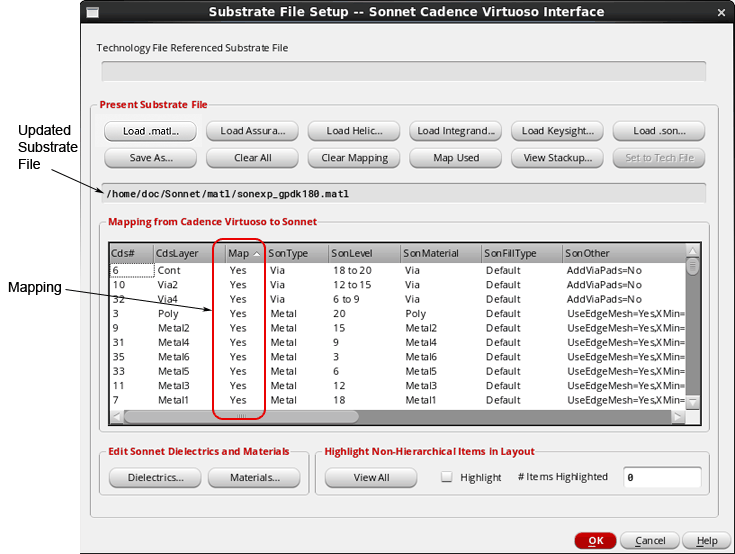Sort table by SonOther column header
The height and width of the screenshot is (554, 735).
pos(624,254)
